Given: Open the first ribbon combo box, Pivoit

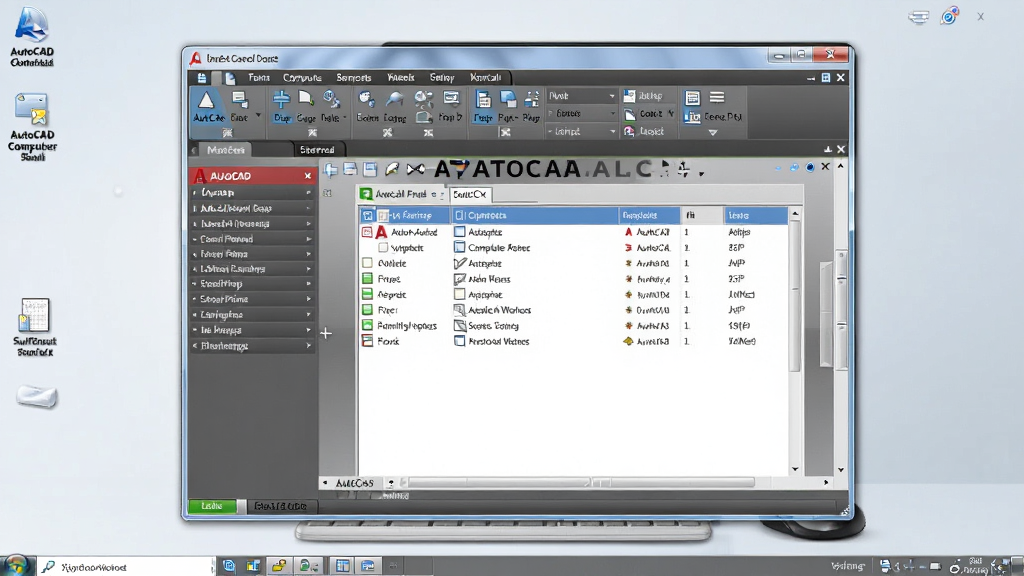Looking at the screenshot, I should pos(582,96).
